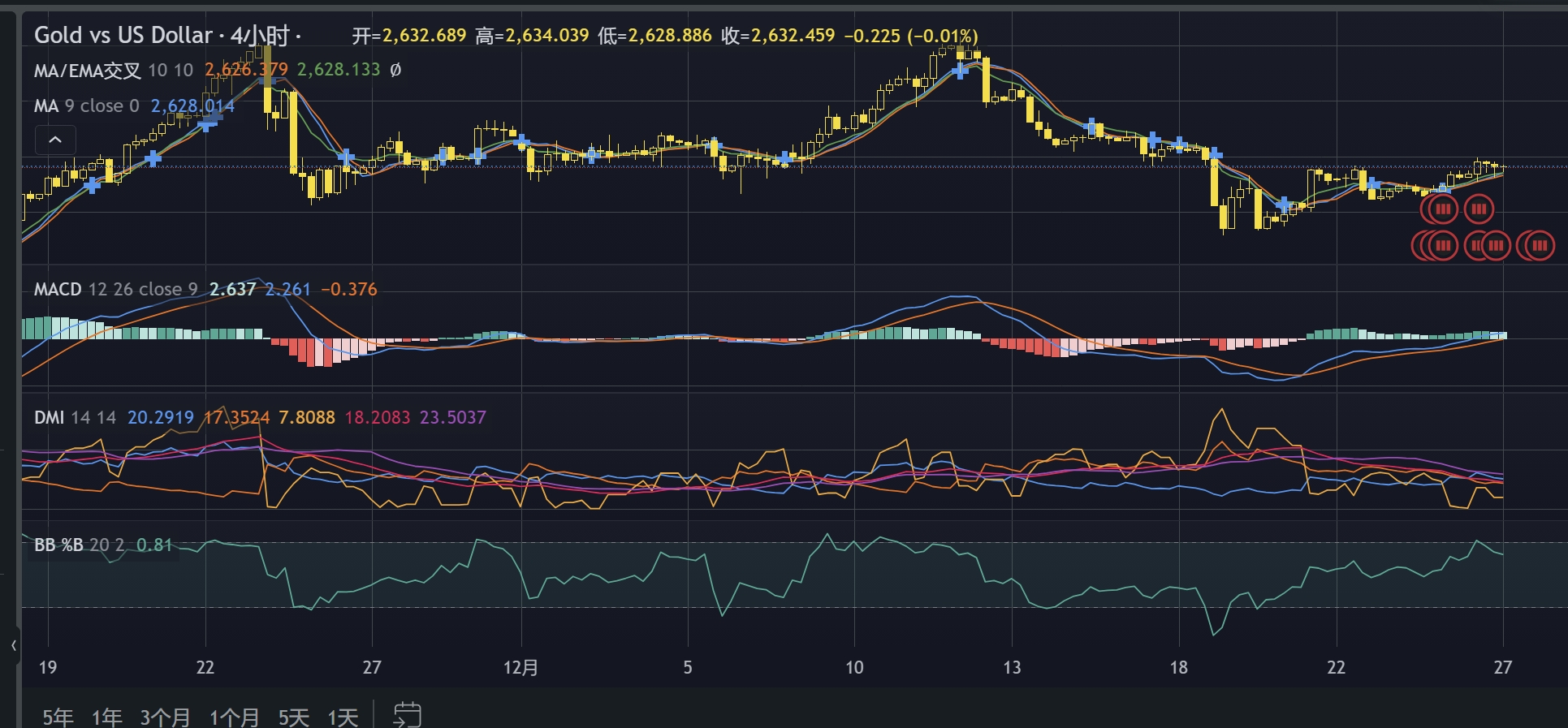Click the 12月 label on time axis
This screenshot has height=728, width=1568.
pyautogui.click(x=521, y=667)
